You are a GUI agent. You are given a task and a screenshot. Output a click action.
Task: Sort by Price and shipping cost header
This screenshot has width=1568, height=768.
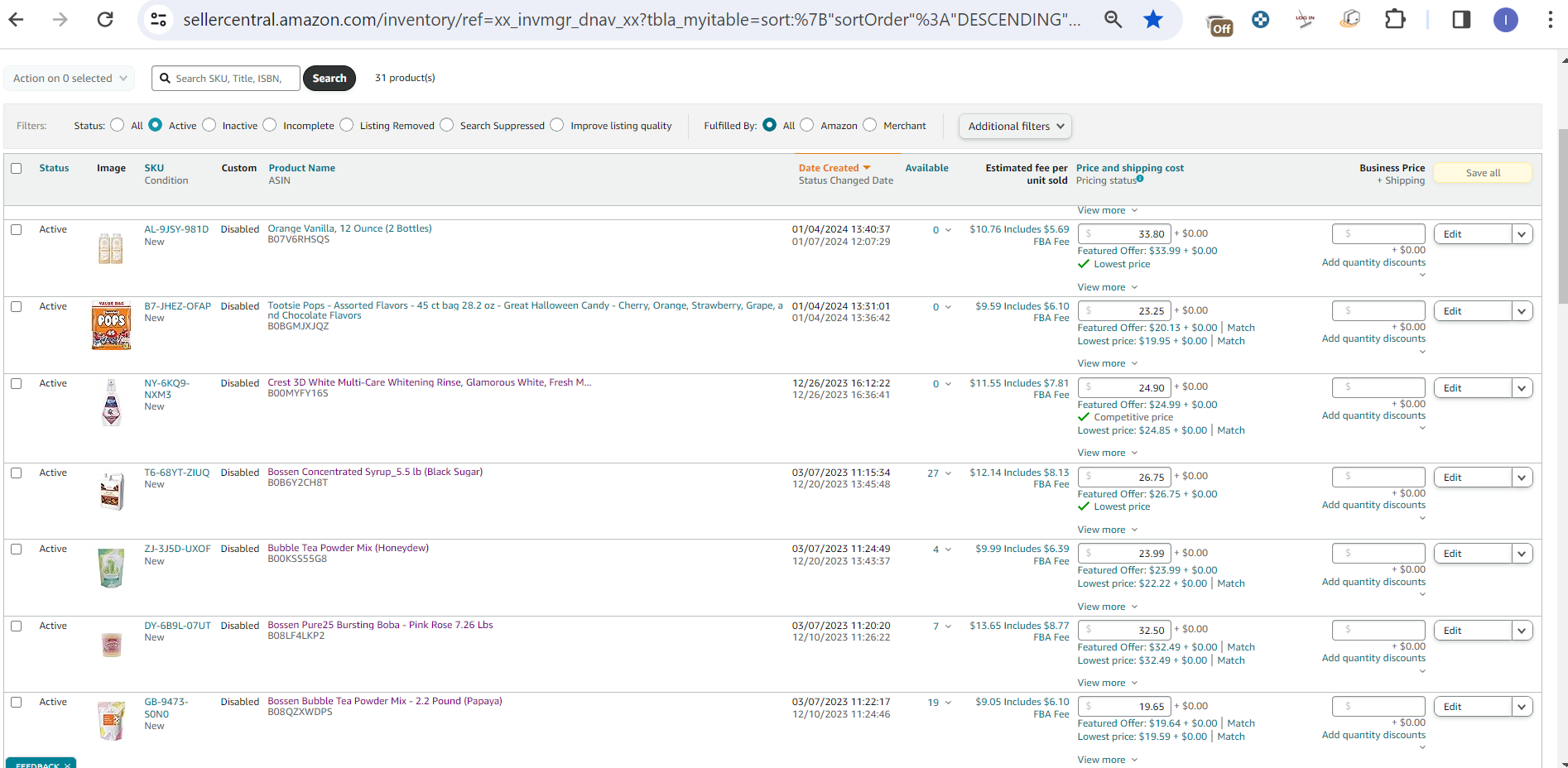(x=1129, y=168)
